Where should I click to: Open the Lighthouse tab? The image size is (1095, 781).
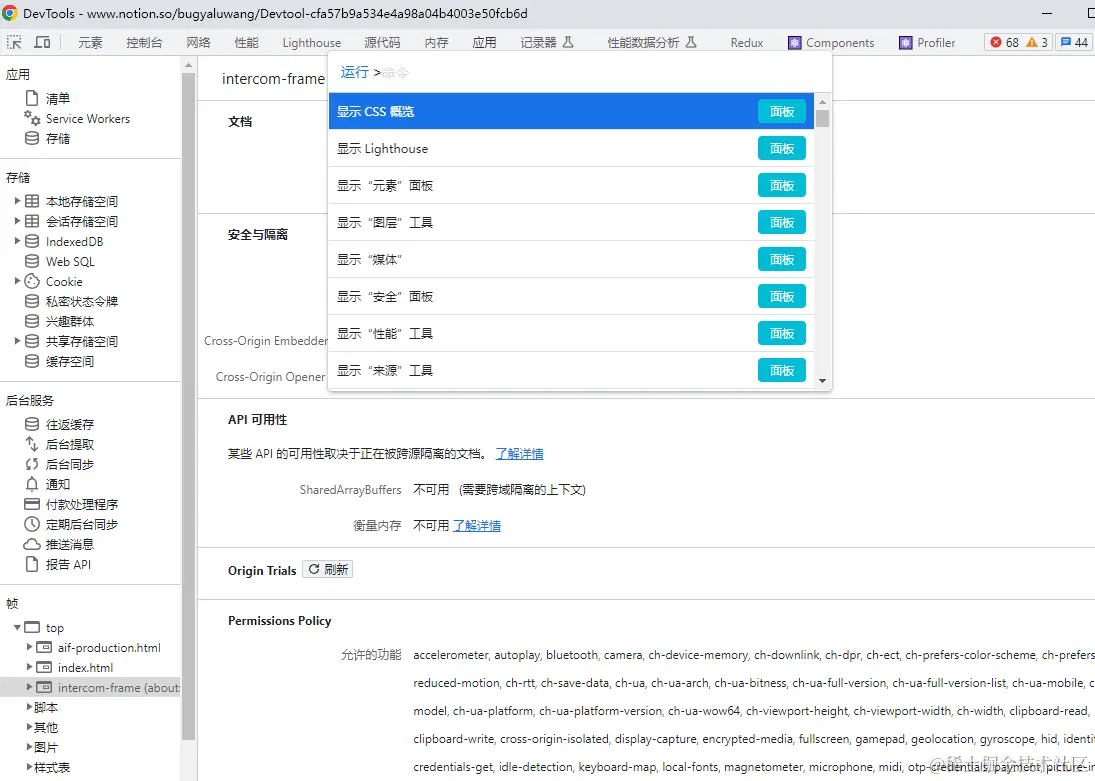point(311,43)
